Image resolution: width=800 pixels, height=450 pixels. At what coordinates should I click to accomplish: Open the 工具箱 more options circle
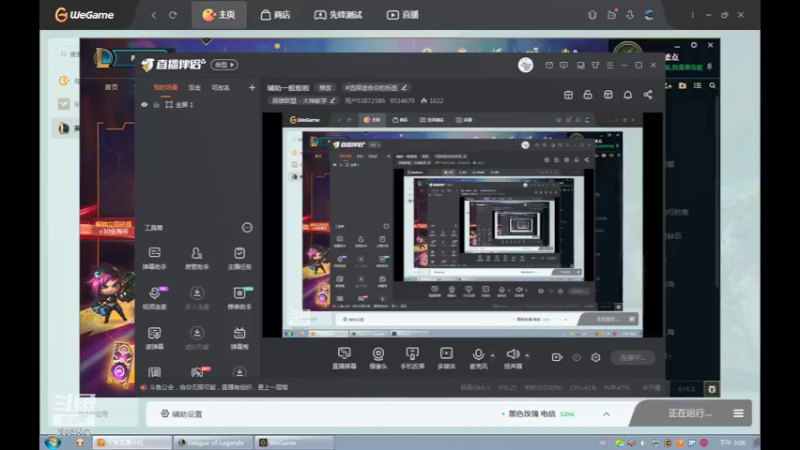coord(247,228)
